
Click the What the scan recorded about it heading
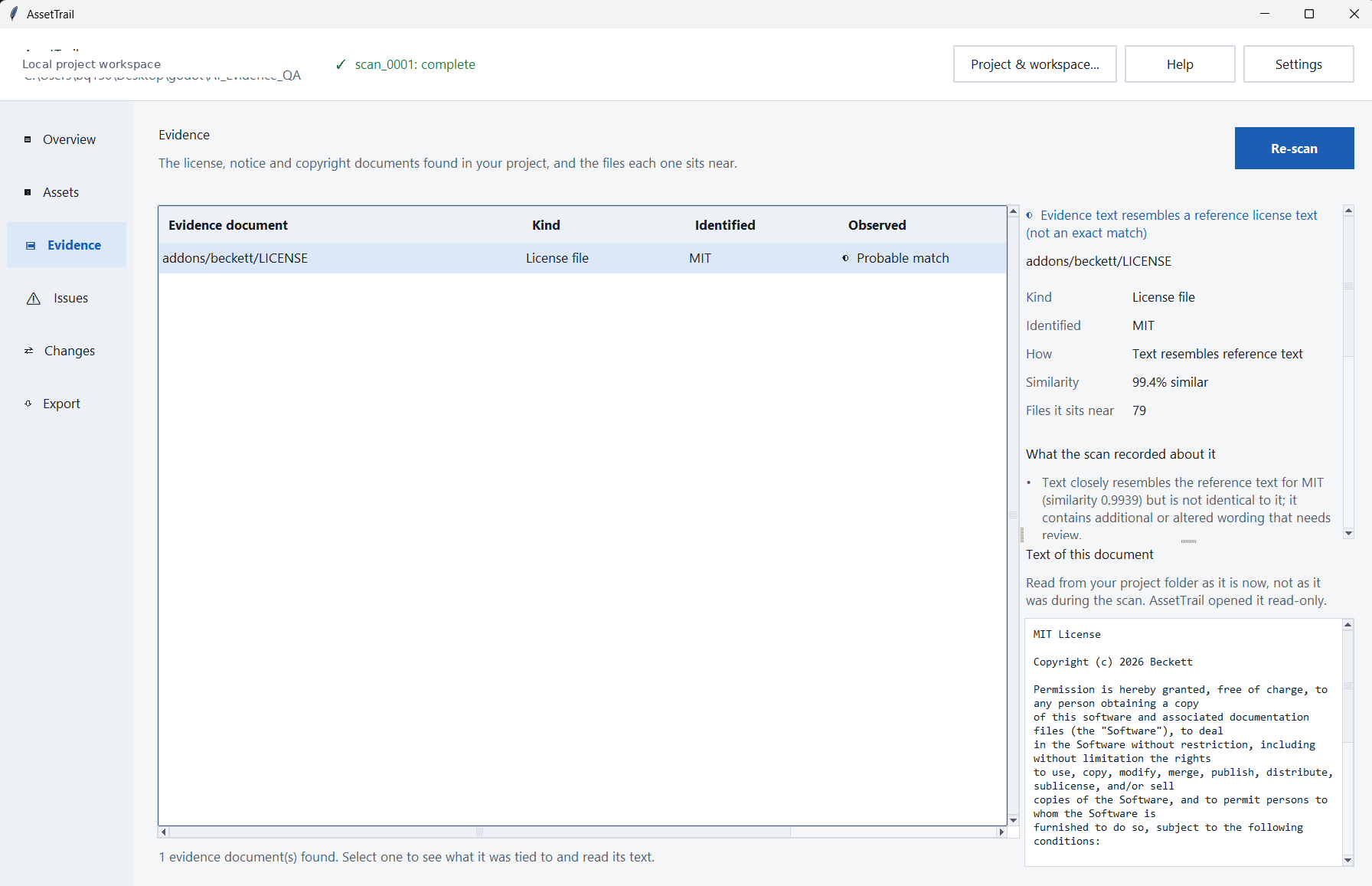click(x=1121, y=454)
